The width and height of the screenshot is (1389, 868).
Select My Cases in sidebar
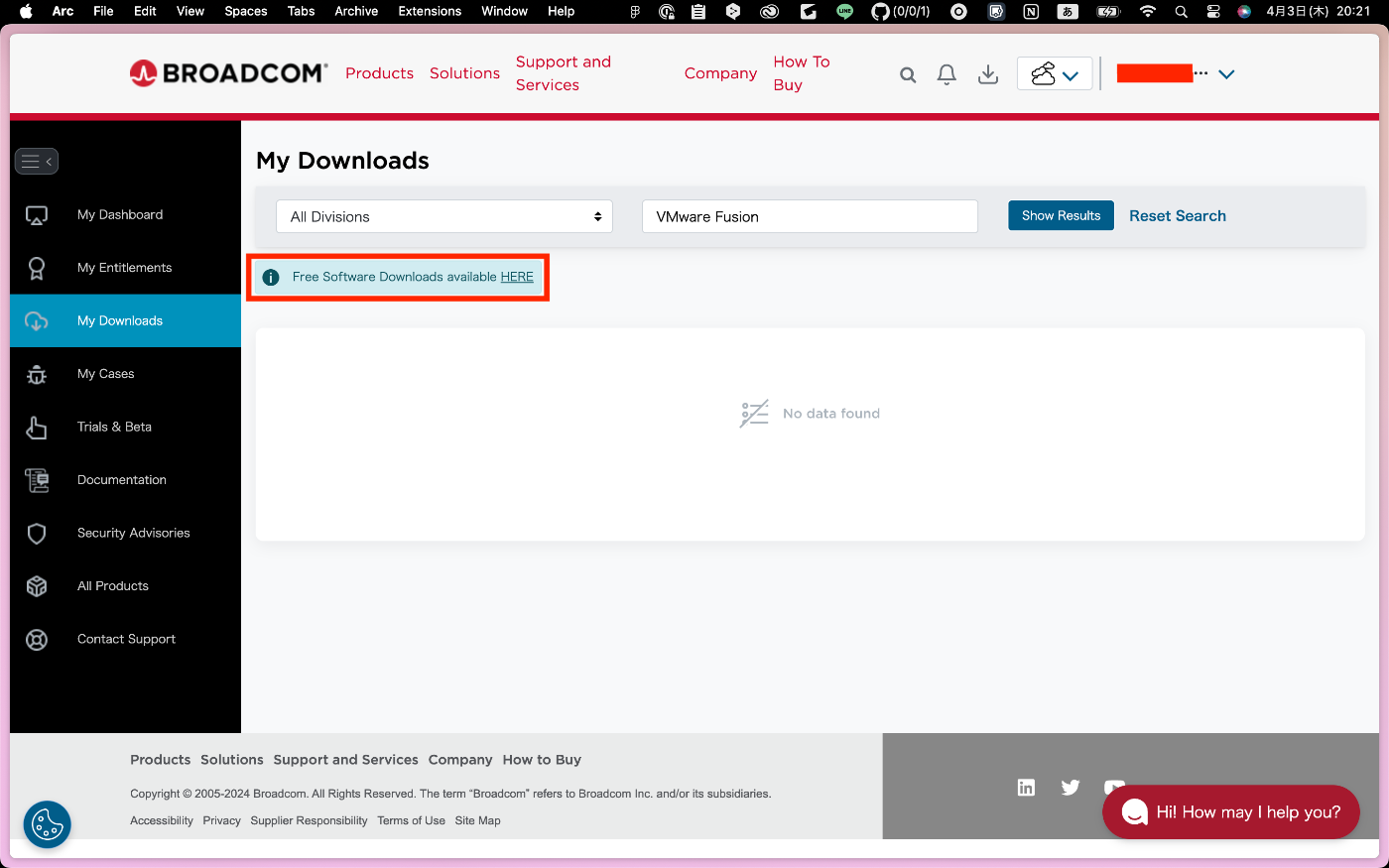tap(106, 374)
